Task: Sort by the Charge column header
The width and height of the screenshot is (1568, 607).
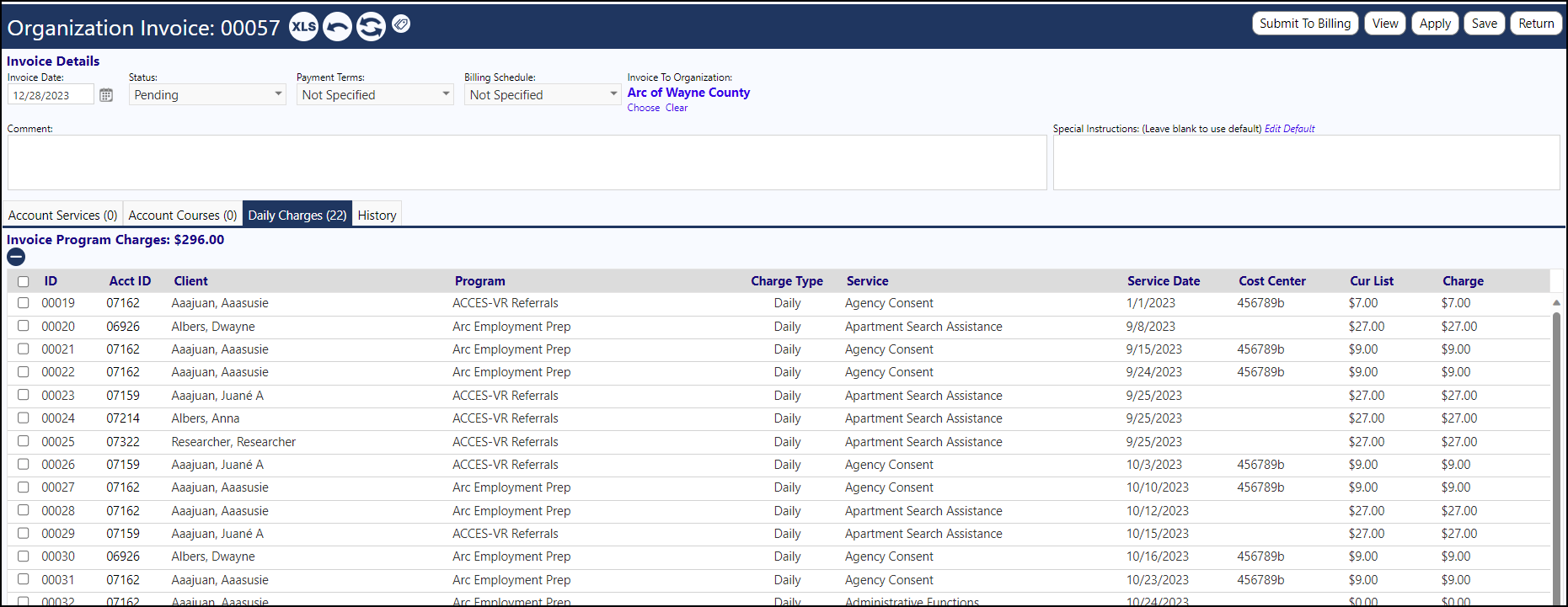Action: [1463, 281]
